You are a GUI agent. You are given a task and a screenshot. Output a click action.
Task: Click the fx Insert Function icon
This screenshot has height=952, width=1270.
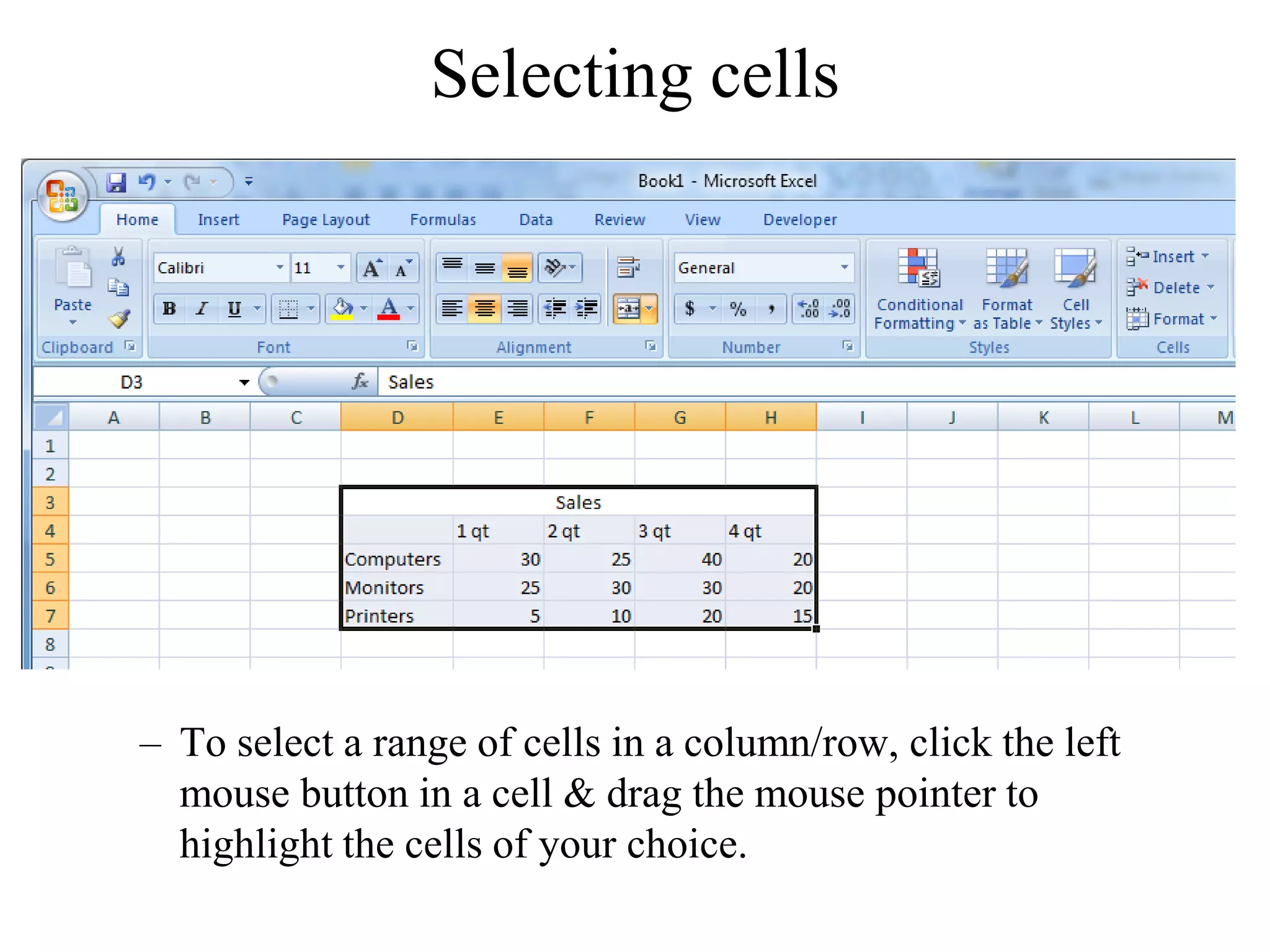360,381
